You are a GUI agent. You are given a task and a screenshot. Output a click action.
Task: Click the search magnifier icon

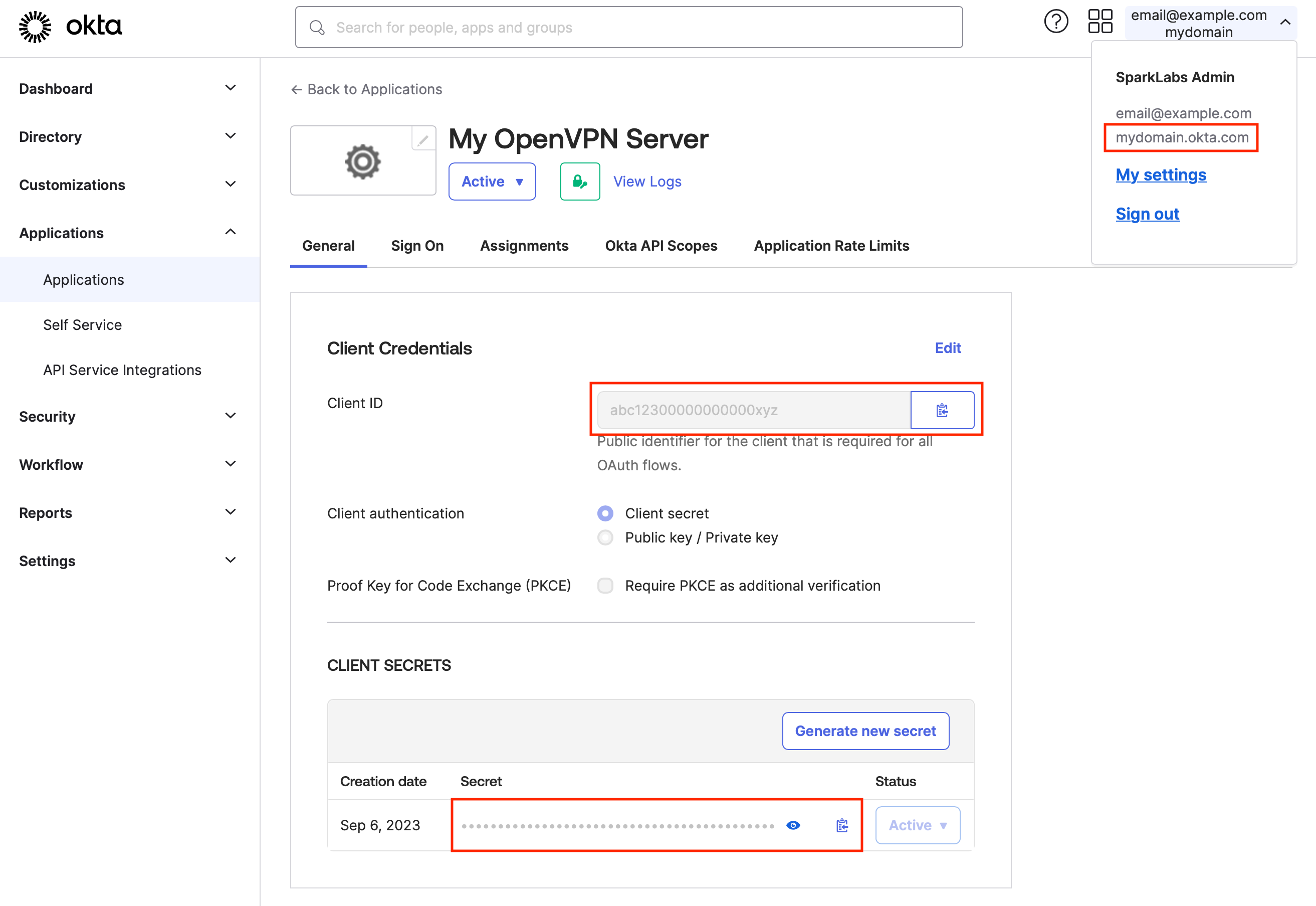click(317, 27)
